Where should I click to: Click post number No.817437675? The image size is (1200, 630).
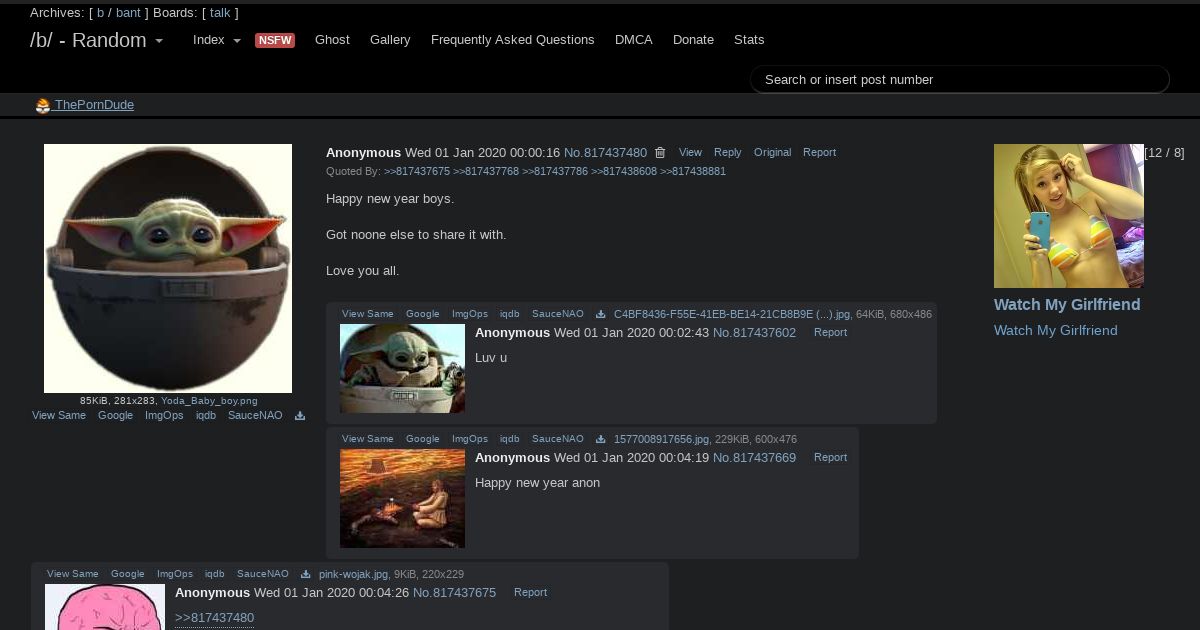454,593
